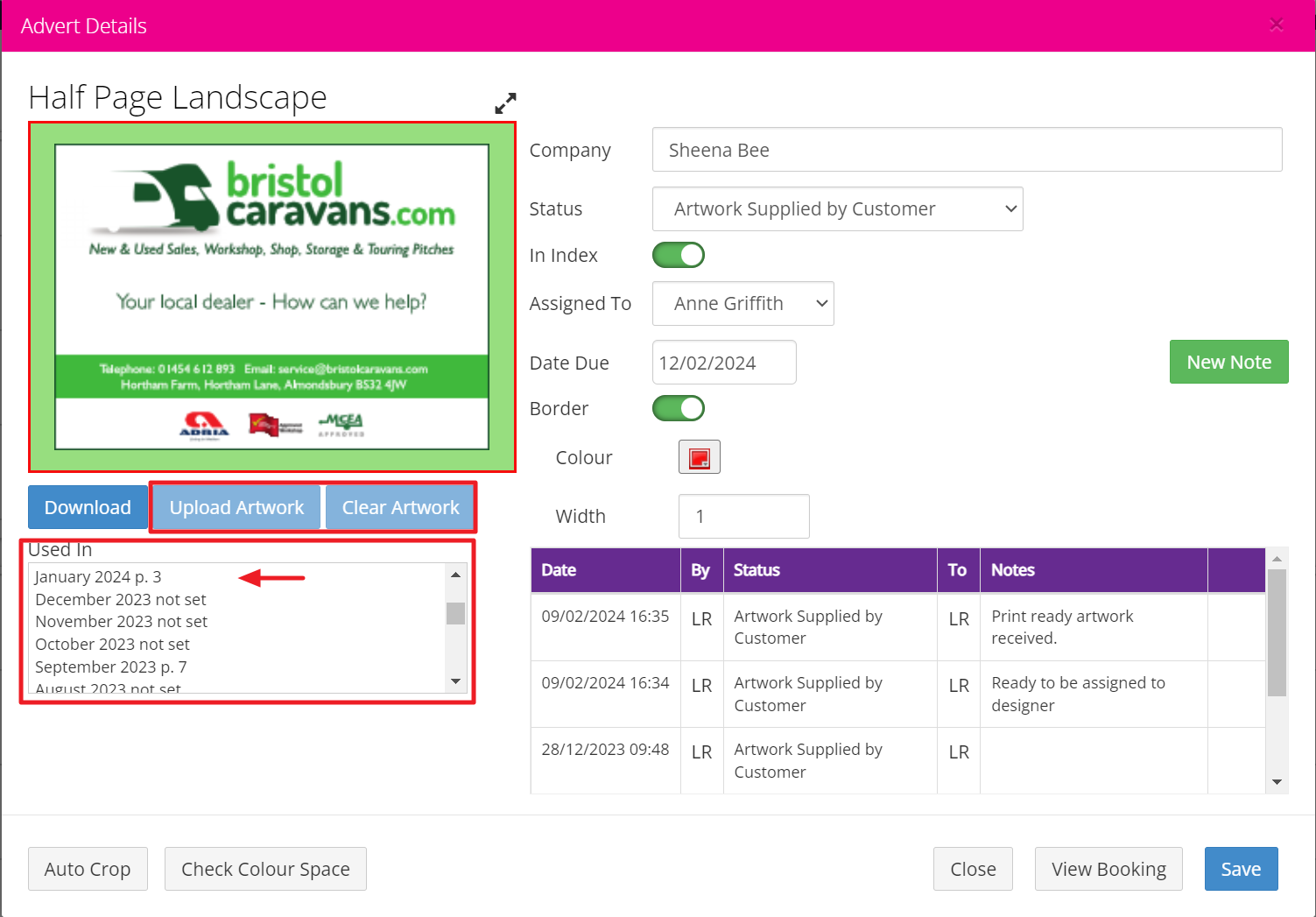Disable the Border toggle switch

coord(679,408)
